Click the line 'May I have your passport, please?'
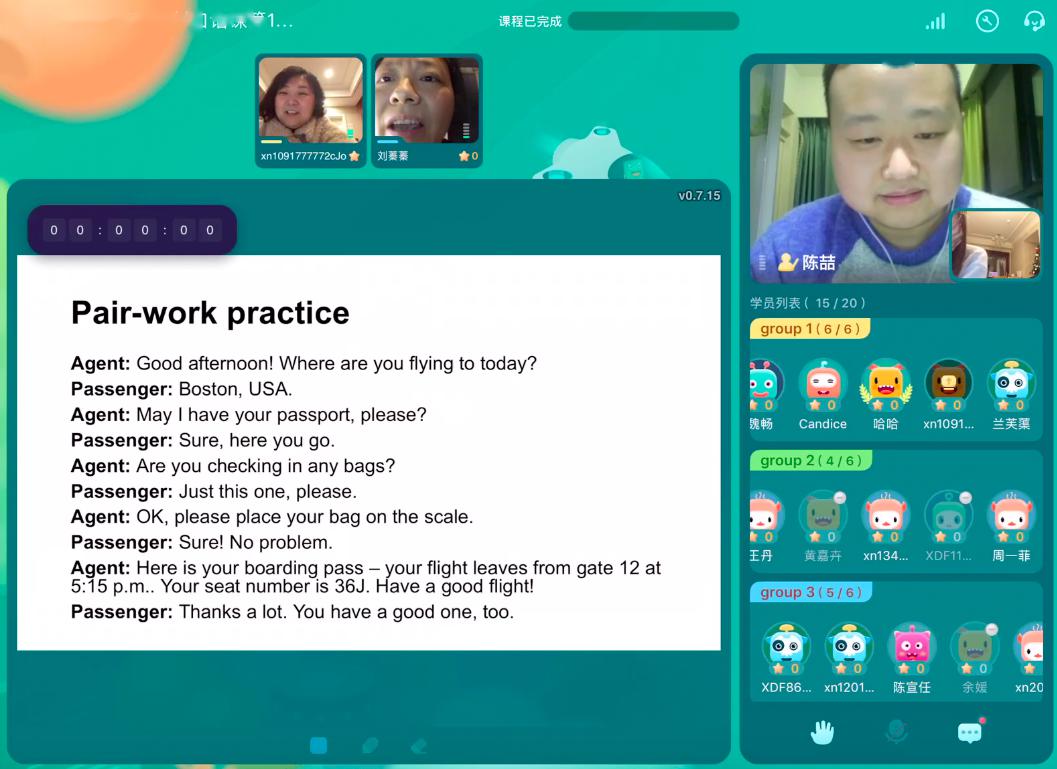Screen dimensions: 1057x769 click(x=282, y=414)
